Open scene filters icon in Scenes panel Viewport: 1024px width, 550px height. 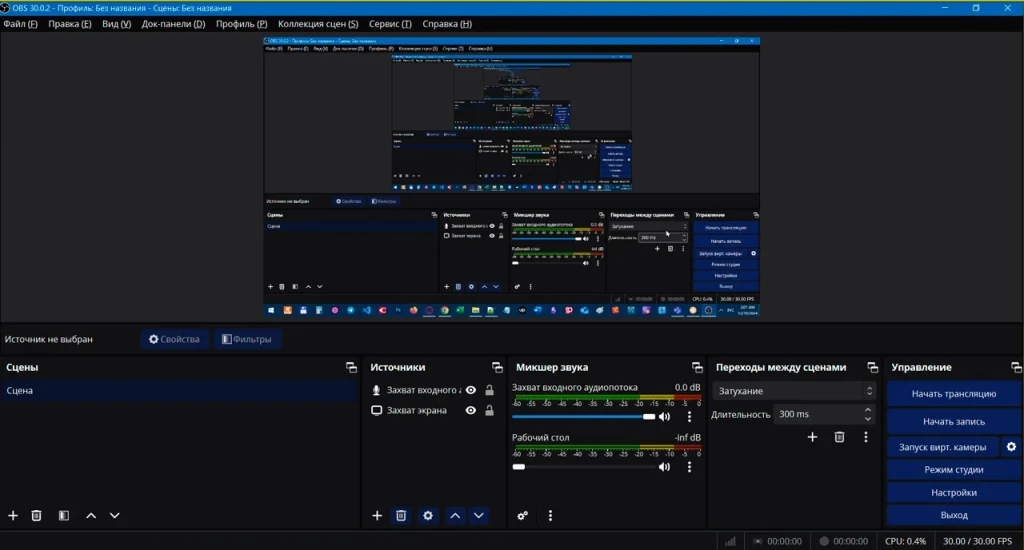(63, 515)
